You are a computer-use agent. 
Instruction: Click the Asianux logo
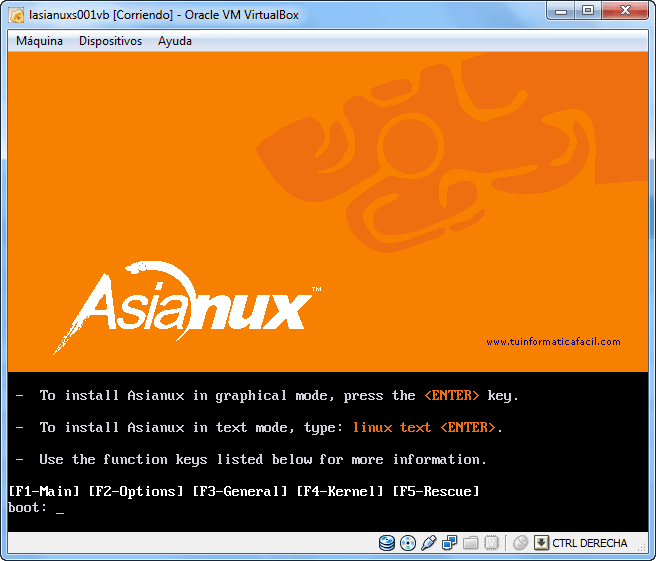click(187, 307)
